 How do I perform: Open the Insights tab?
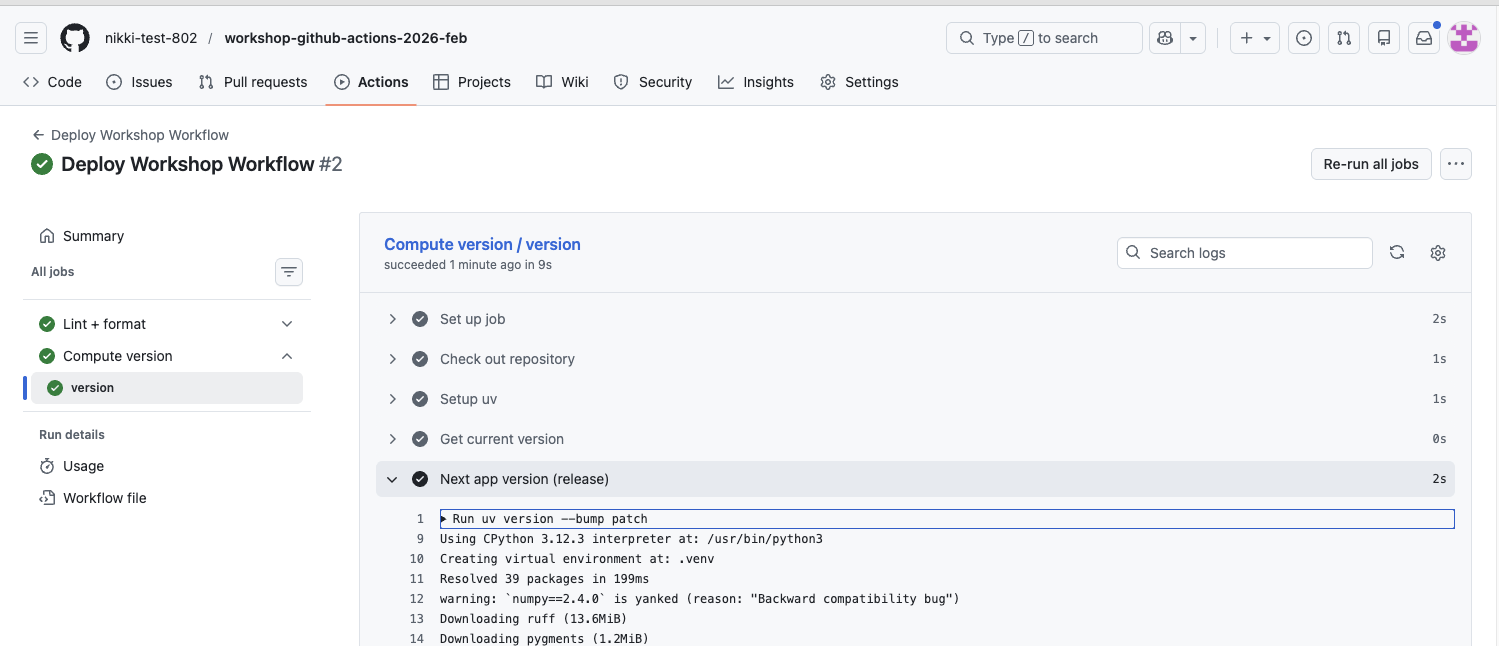756,82
